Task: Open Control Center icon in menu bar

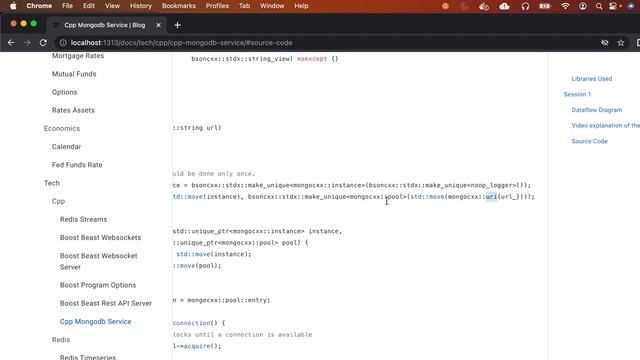Action: (613, 6)
